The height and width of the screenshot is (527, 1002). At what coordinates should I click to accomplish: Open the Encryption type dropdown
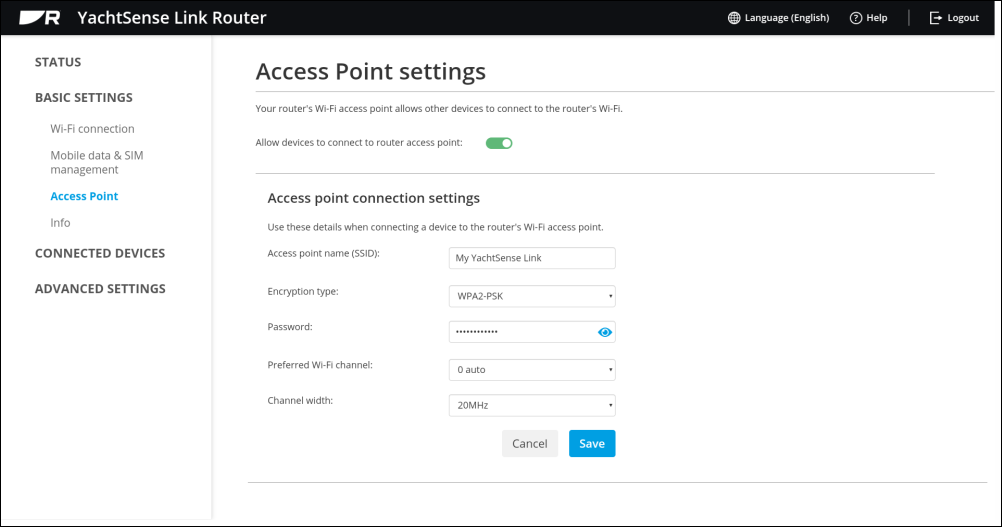(x=532, y=296)
